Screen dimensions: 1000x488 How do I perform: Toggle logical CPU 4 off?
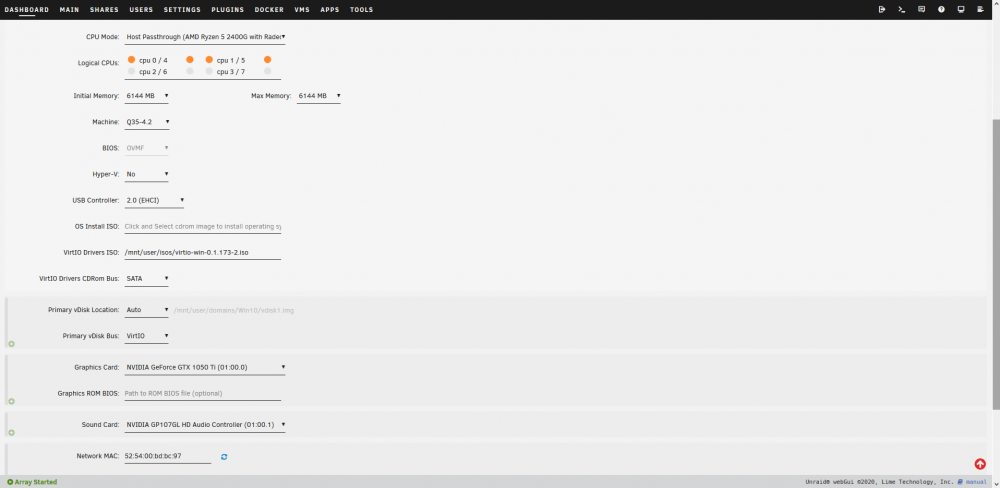click(190, 59)
